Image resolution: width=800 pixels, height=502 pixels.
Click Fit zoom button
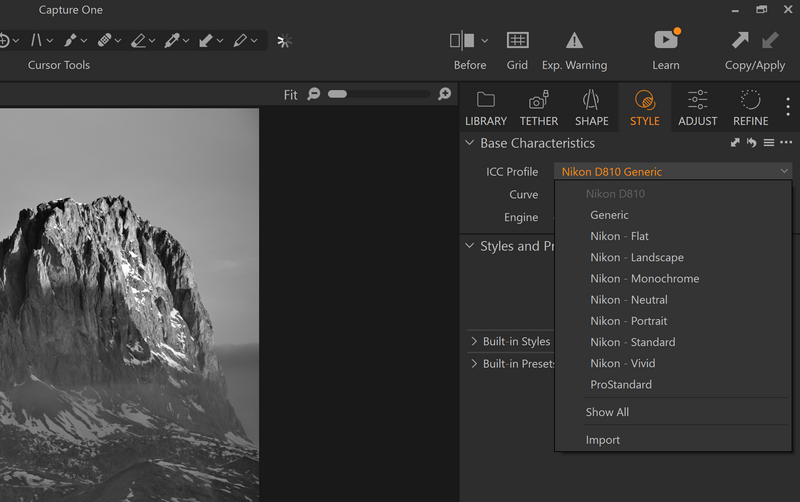(290, 95)
